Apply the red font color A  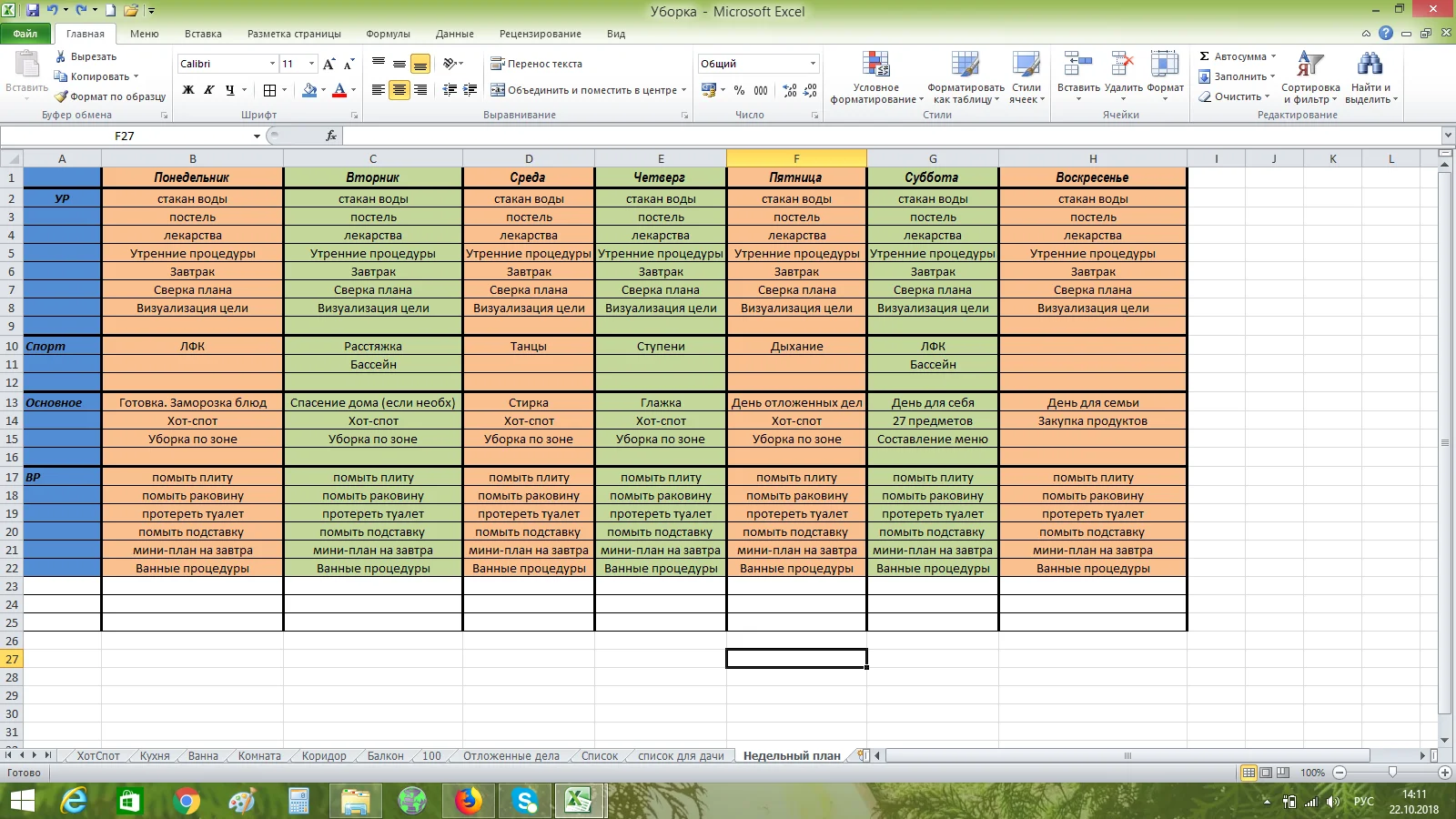[x=339, y=90]
